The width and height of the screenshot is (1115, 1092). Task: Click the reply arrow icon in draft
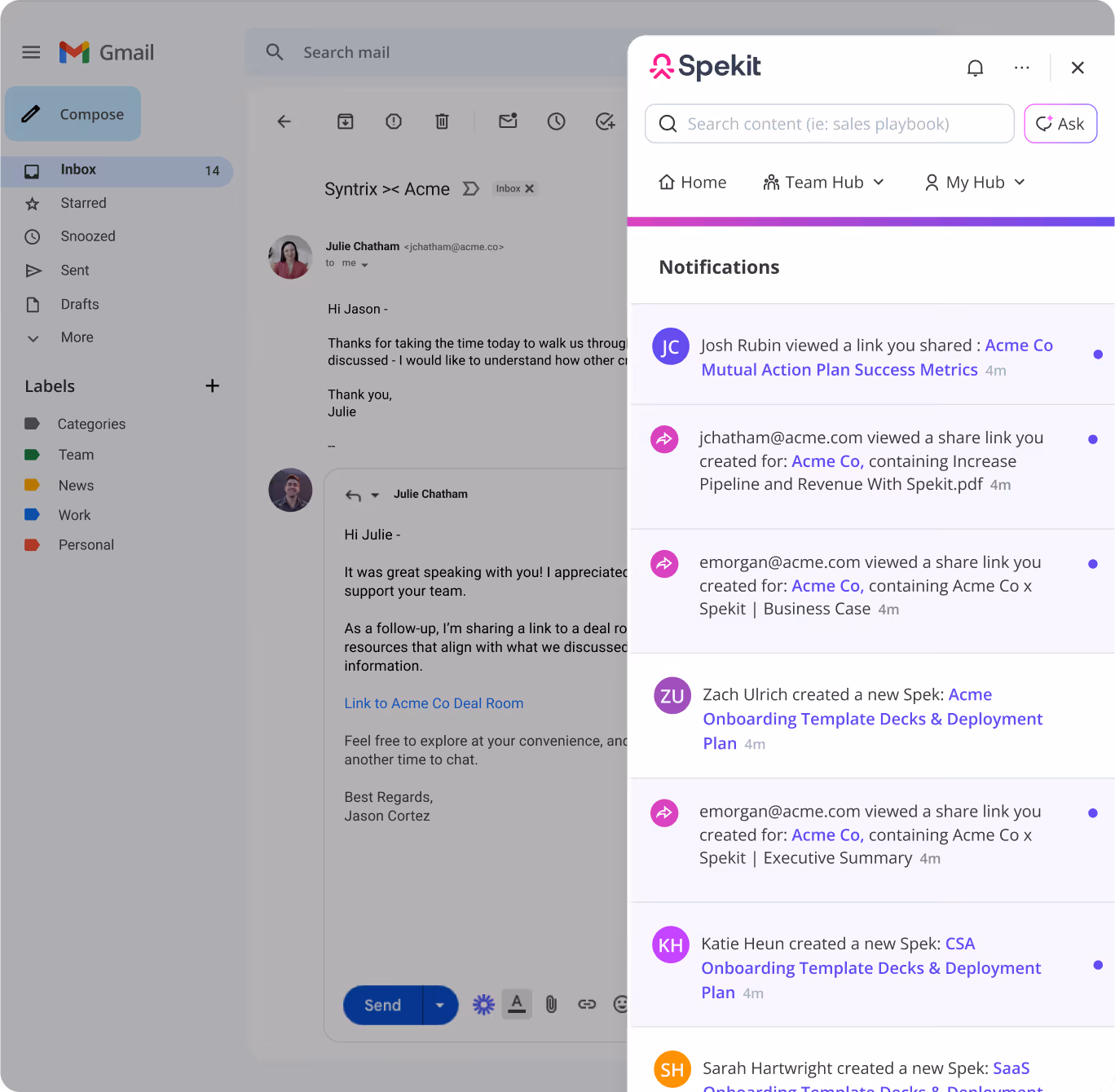[353, 495]
